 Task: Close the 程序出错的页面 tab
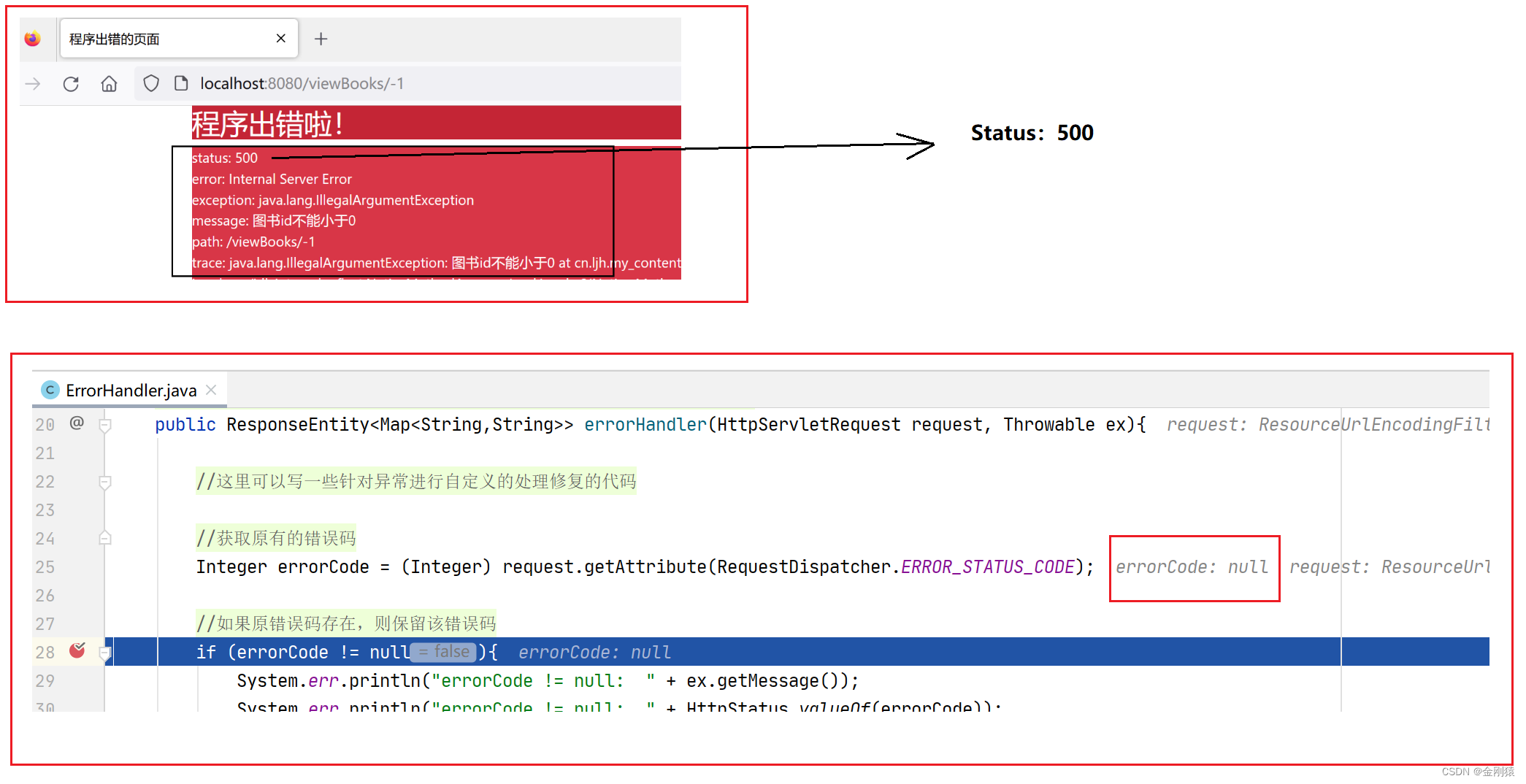[281, 39]
